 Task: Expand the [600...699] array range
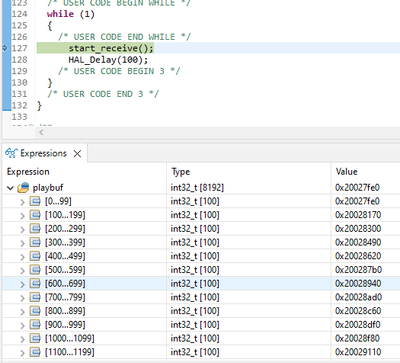pyautogui.click(x=22, y=284)
